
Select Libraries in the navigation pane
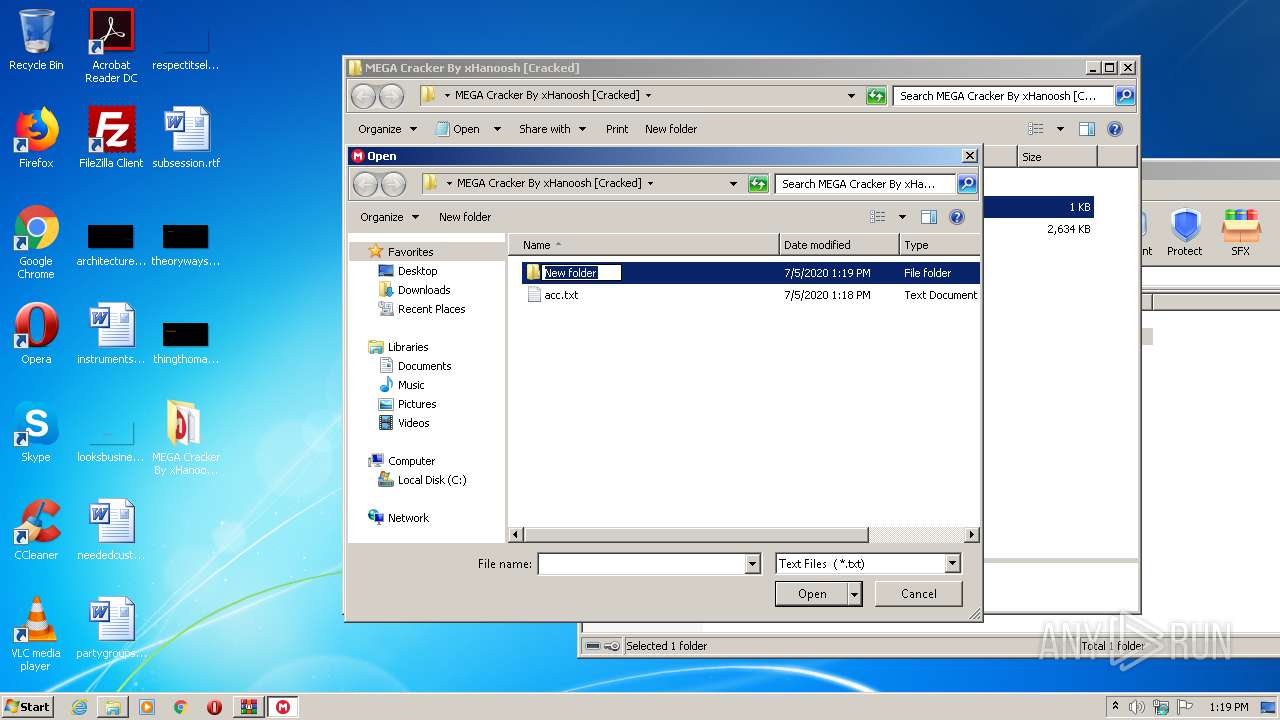(x=407, y=347)
